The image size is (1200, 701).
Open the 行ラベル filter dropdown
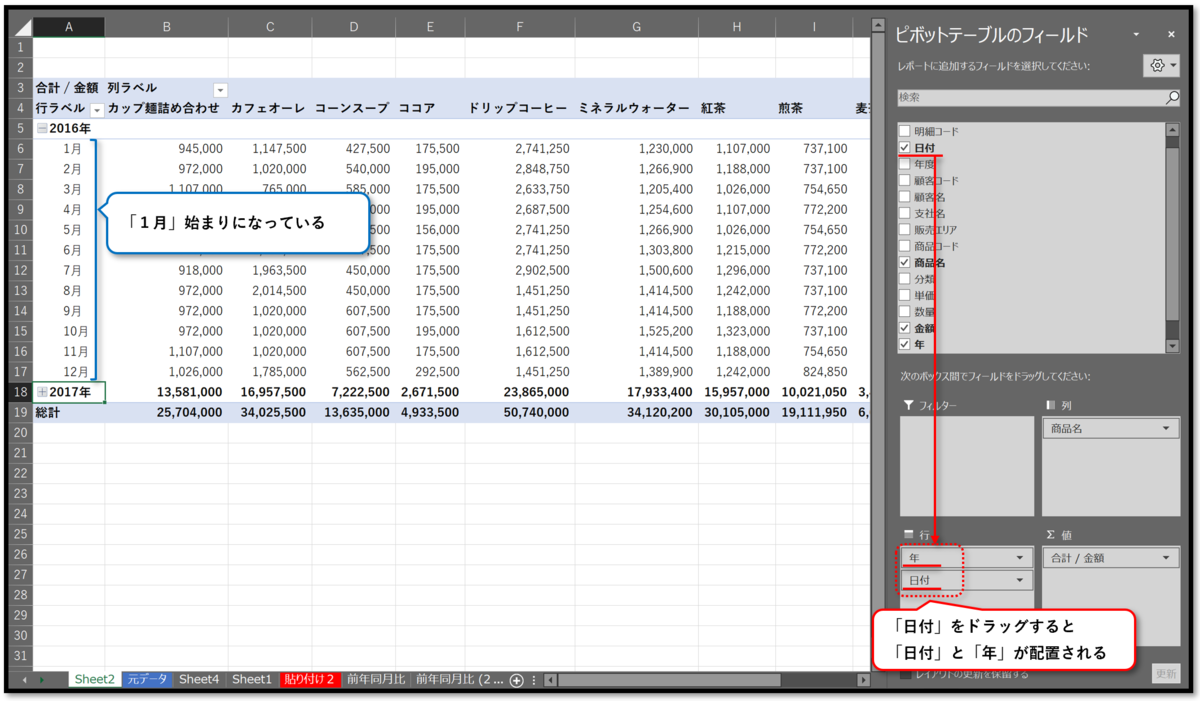tap(97, 109)
